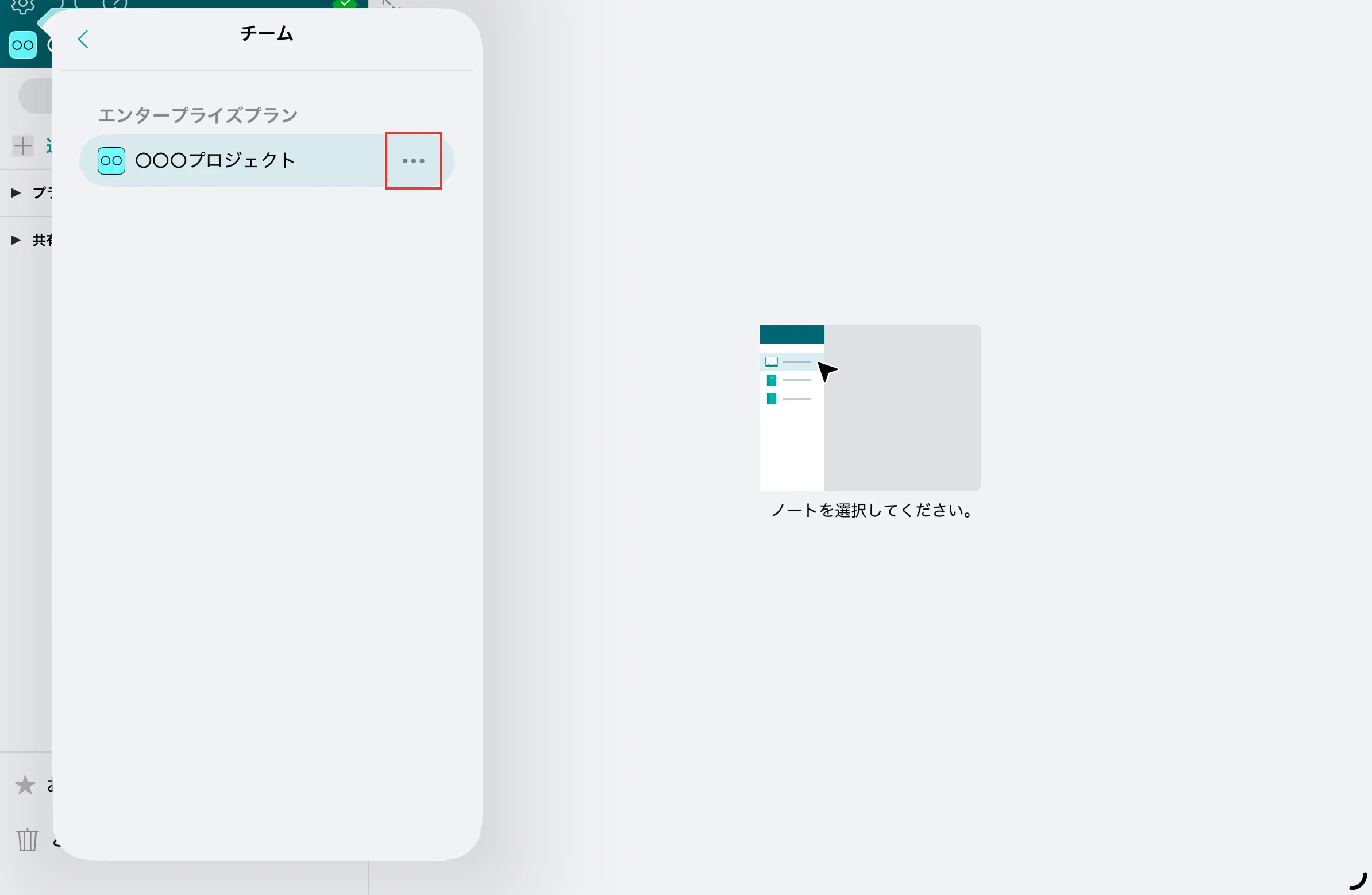Open help via the question mark icon
Viewport: 1372px width, 895px height.
tap(114, 3)
